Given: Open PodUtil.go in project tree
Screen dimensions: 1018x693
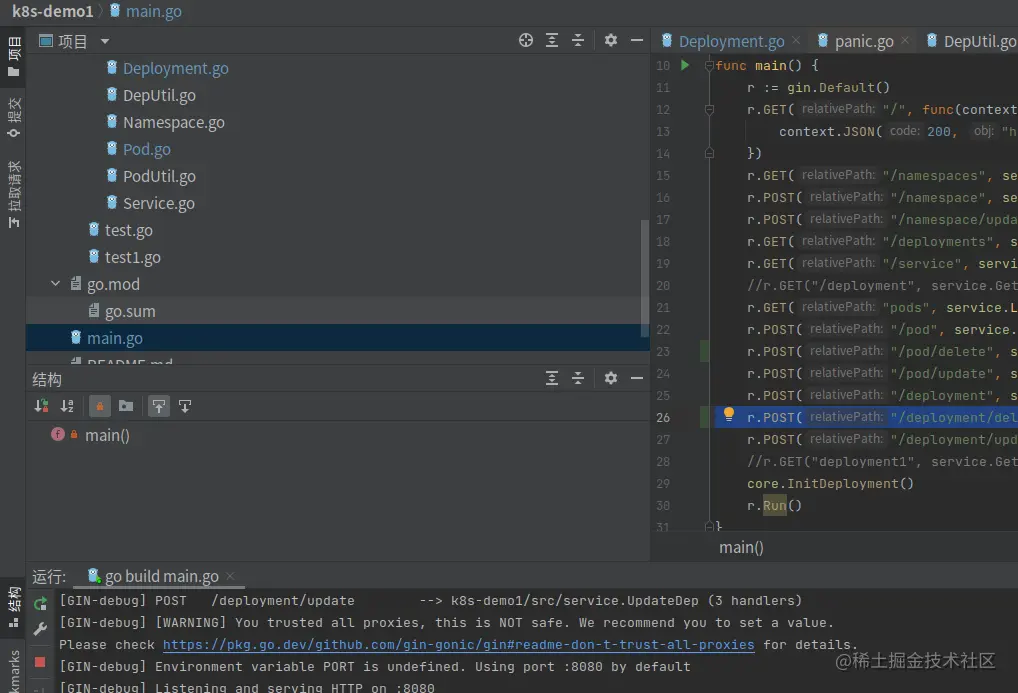Looking at the screenshot, I should 159,177.
